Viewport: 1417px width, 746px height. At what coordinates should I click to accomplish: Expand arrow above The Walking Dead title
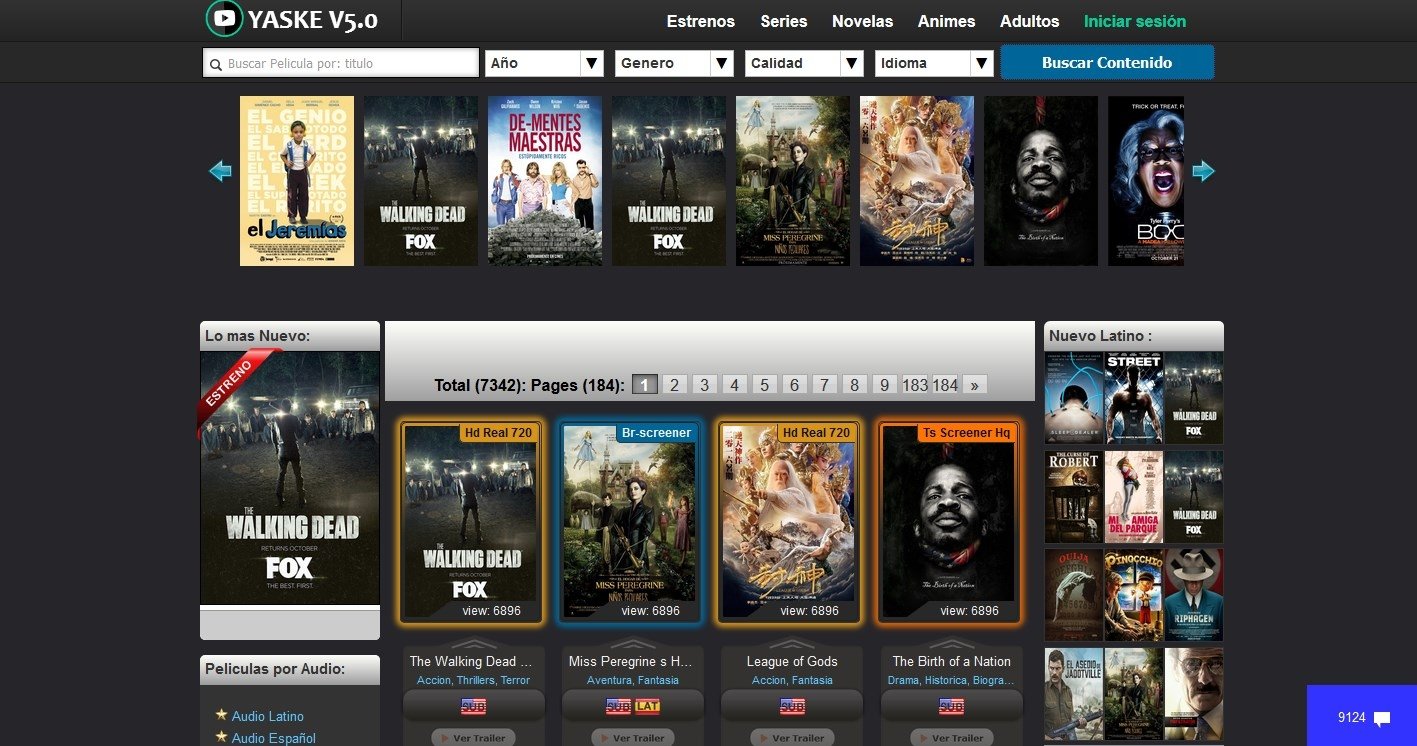click(473, 643)
